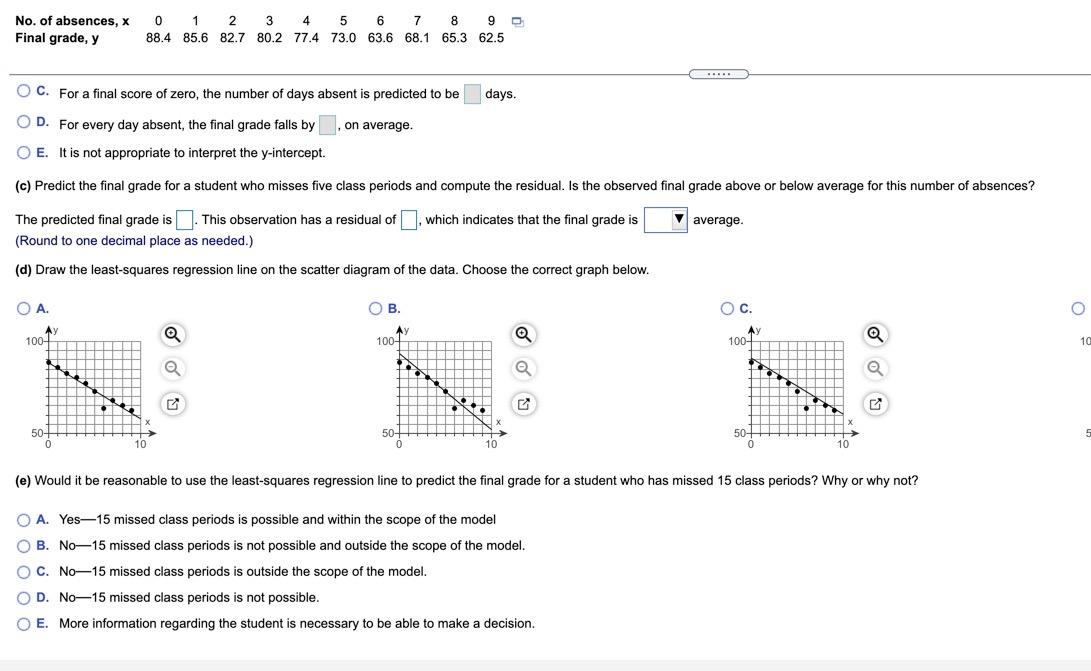Screen dimensions: 1091x671
Task: Click the zoom-in magnifier on graph A
Action: [171, 334]
